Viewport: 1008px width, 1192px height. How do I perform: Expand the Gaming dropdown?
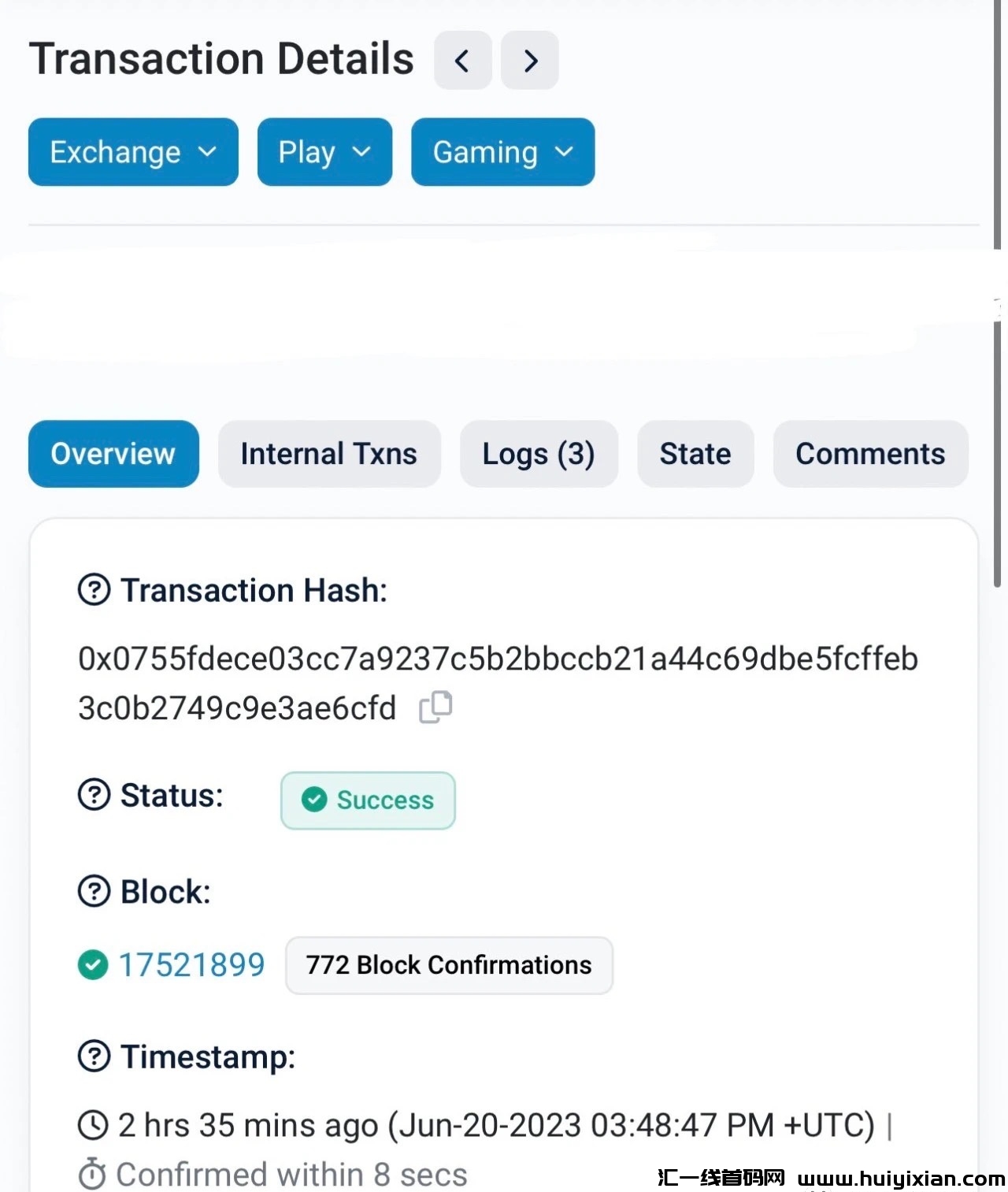(502, 152)
